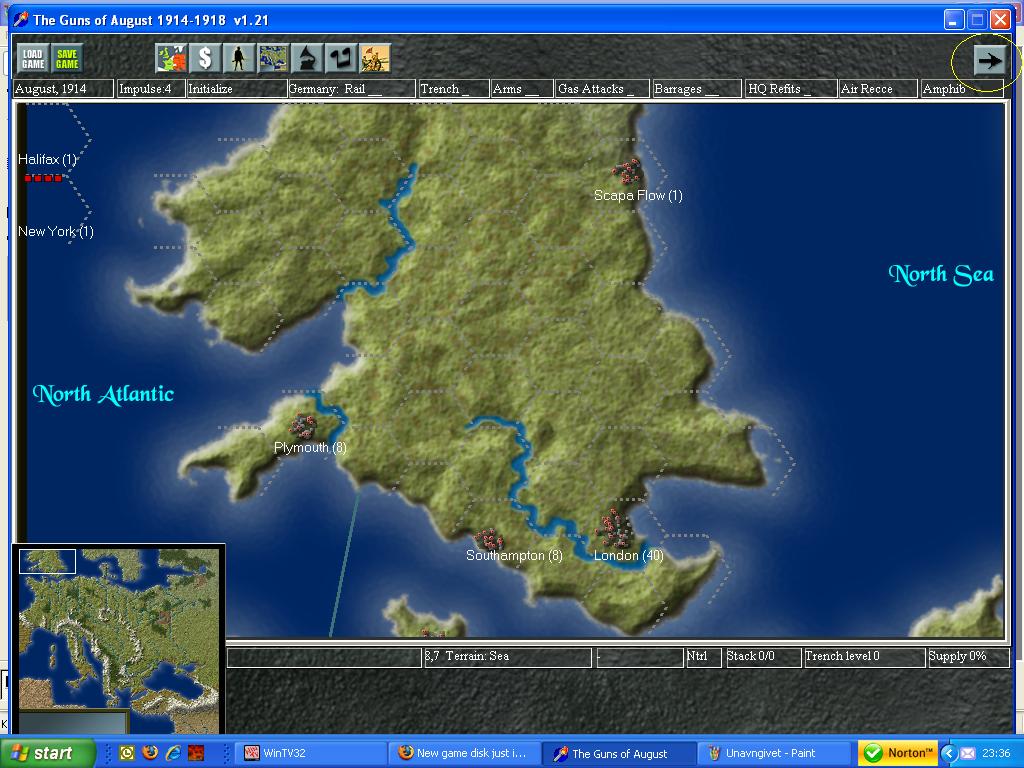Switch to New game disk Firefox taskbar item
This screenshot has width=1024, height=768.
465,753
